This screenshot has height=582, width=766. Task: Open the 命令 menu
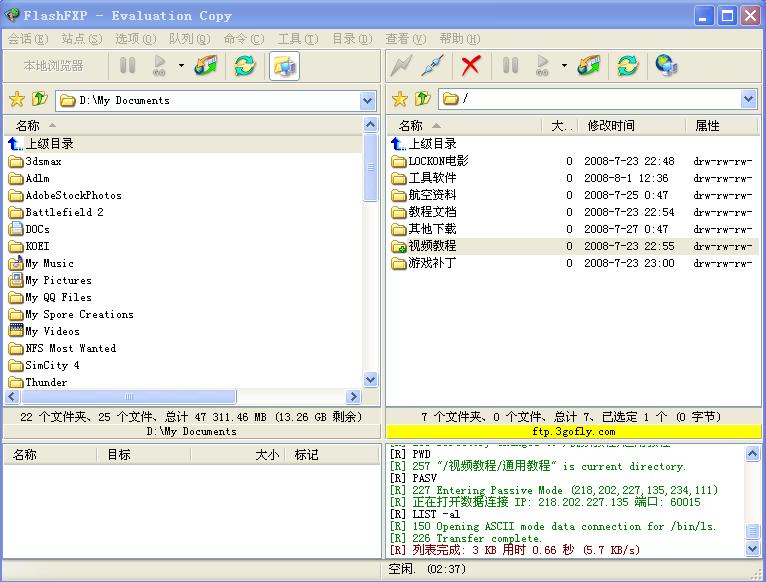click(244, 39)
